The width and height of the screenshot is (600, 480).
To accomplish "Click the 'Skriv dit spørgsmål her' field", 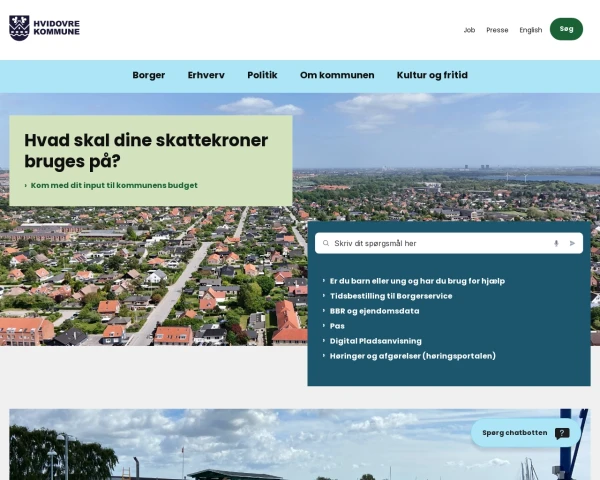I will click(x=449, y=243).
